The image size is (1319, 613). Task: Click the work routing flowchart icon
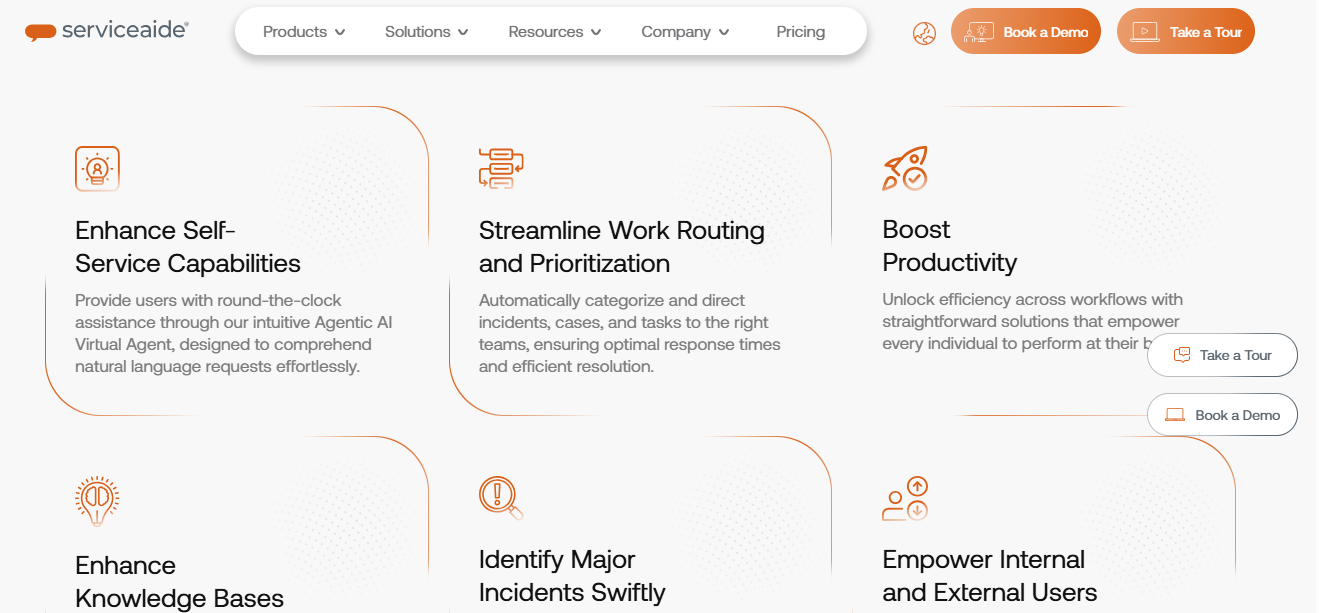501,168
